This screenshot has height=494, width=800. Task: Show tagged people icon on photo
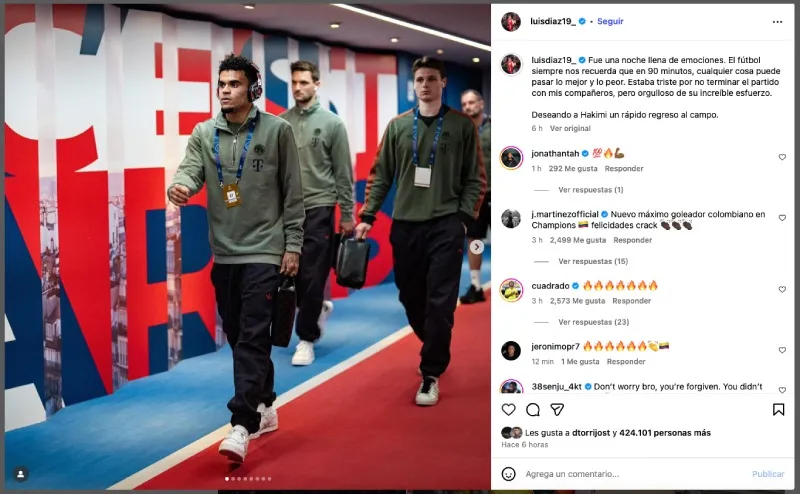20,474
